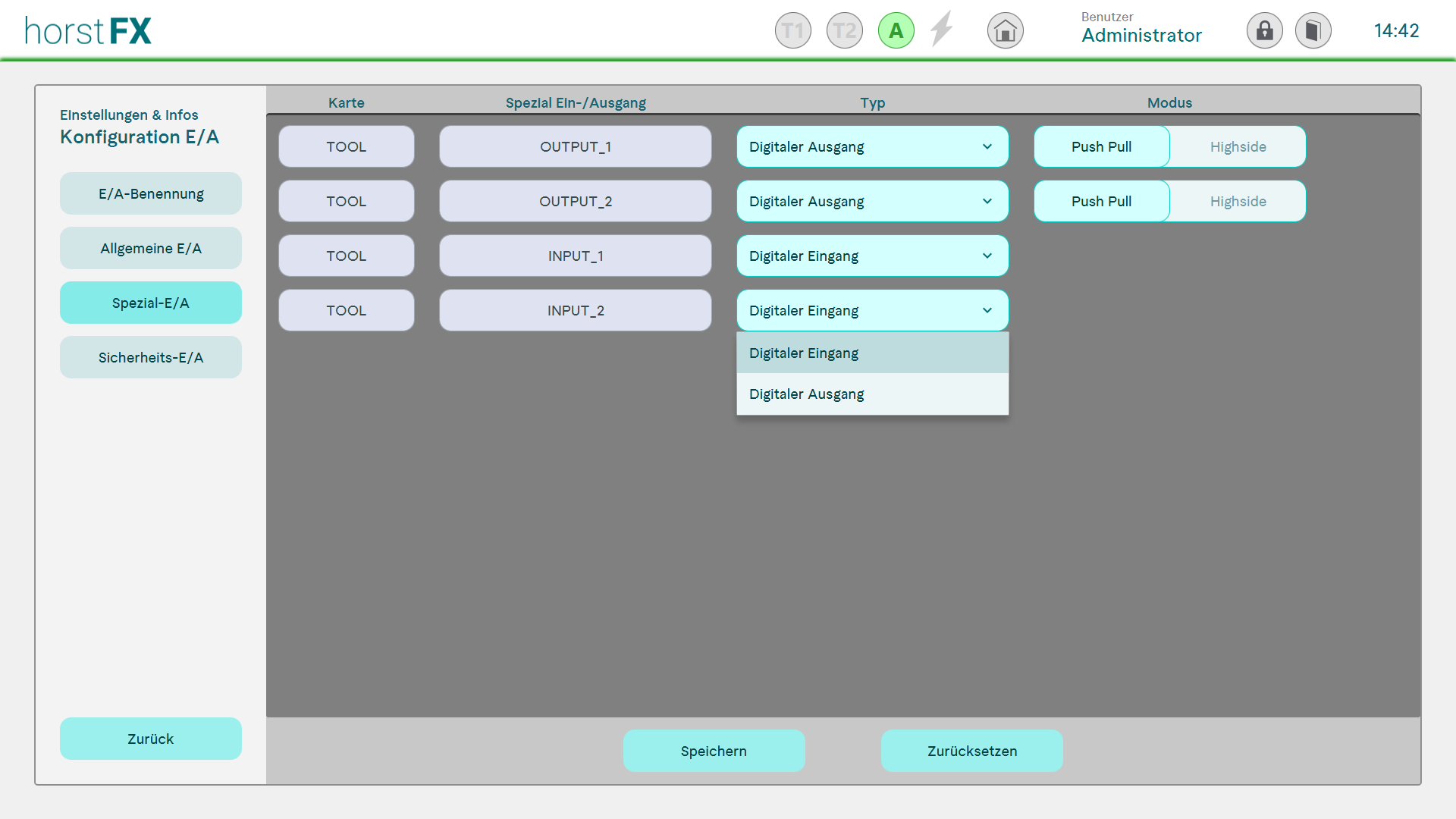Open the manual book icon
This screenshot has width=1456, height=819.
point(1313,31)
